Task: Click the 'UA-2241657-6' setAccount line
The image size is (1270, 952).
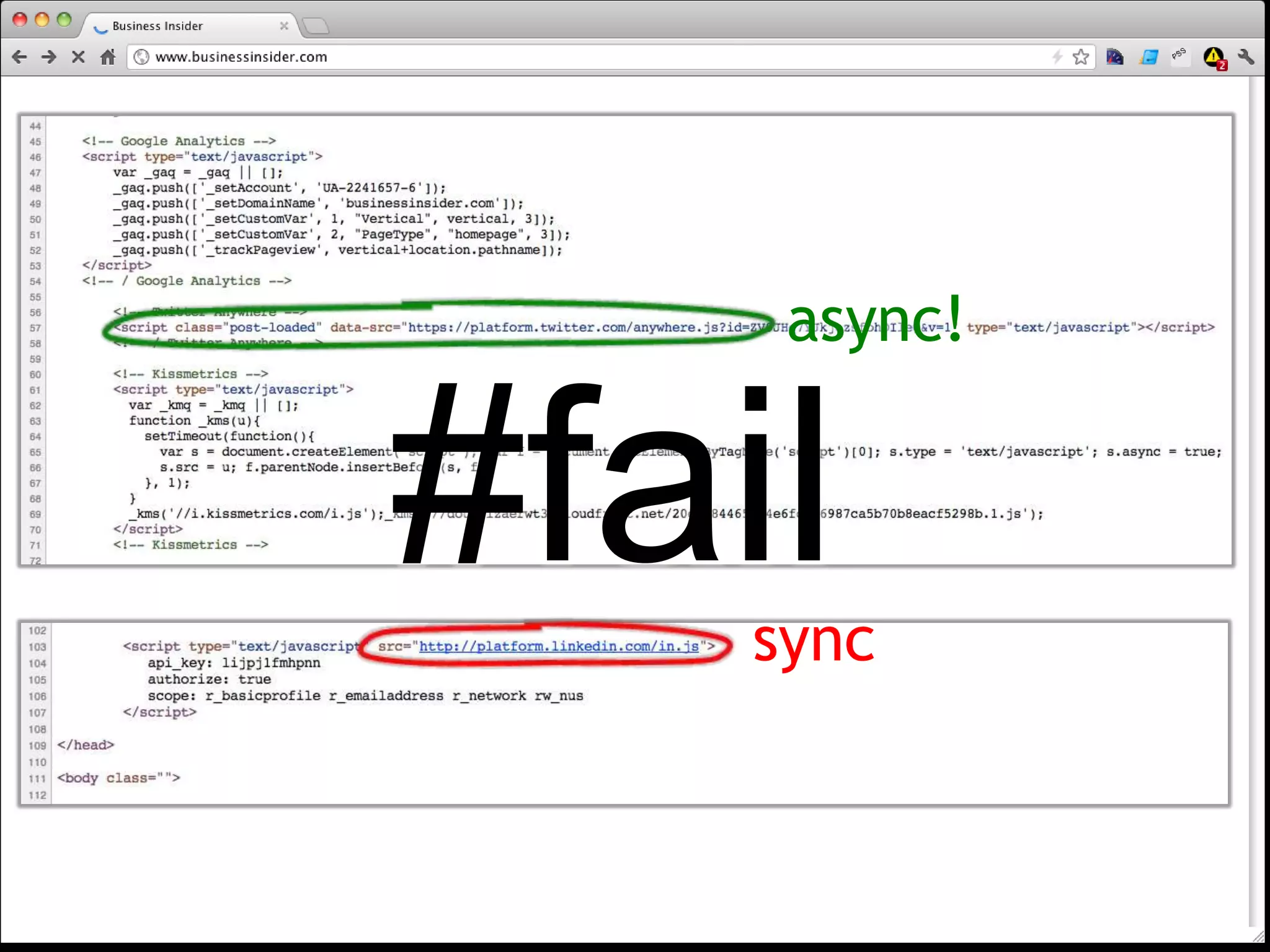Action: click(x=280, y=188)
